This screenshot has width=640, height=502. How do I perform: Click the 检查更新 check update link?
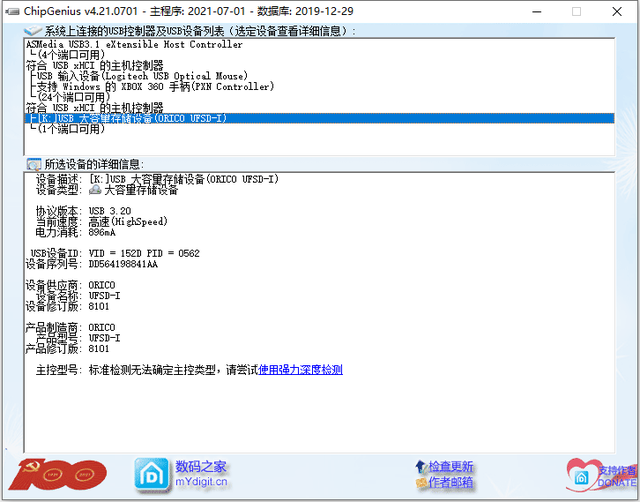451,466
